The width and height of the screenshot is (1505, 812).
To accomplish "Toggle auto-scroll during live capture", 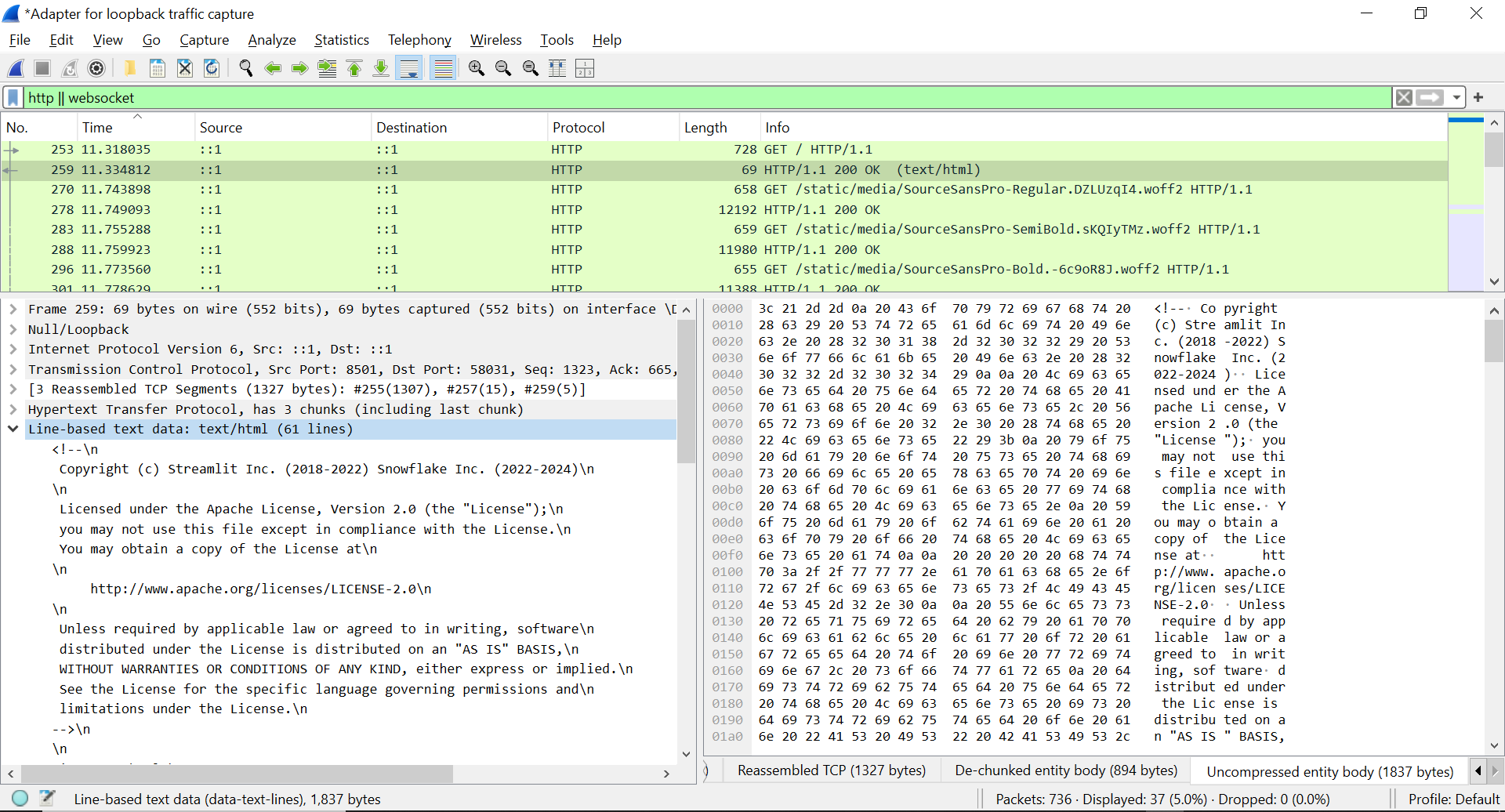I will coord(409,68).
